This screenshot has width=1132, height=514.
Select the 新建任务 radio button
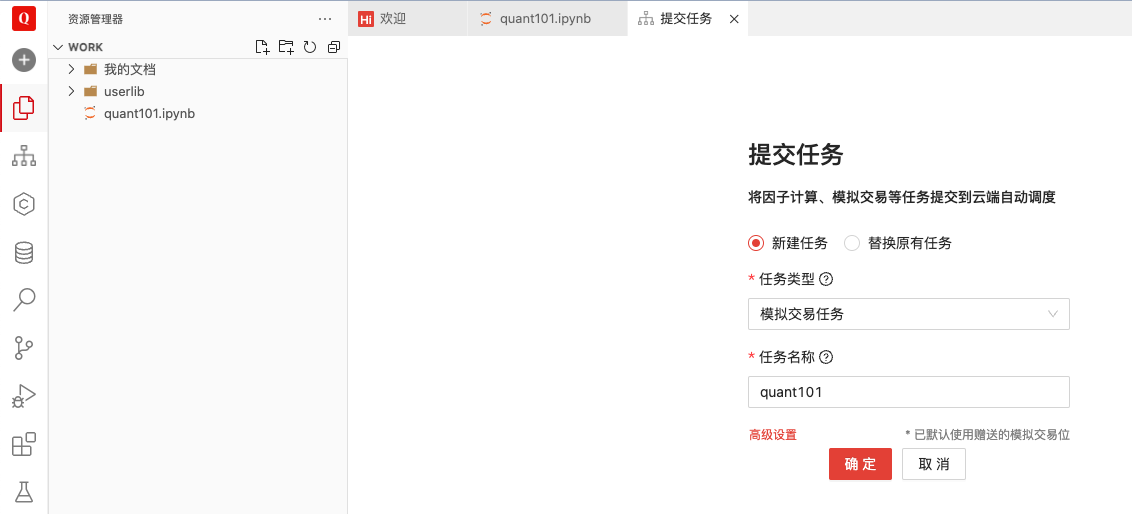click(756, 243)
